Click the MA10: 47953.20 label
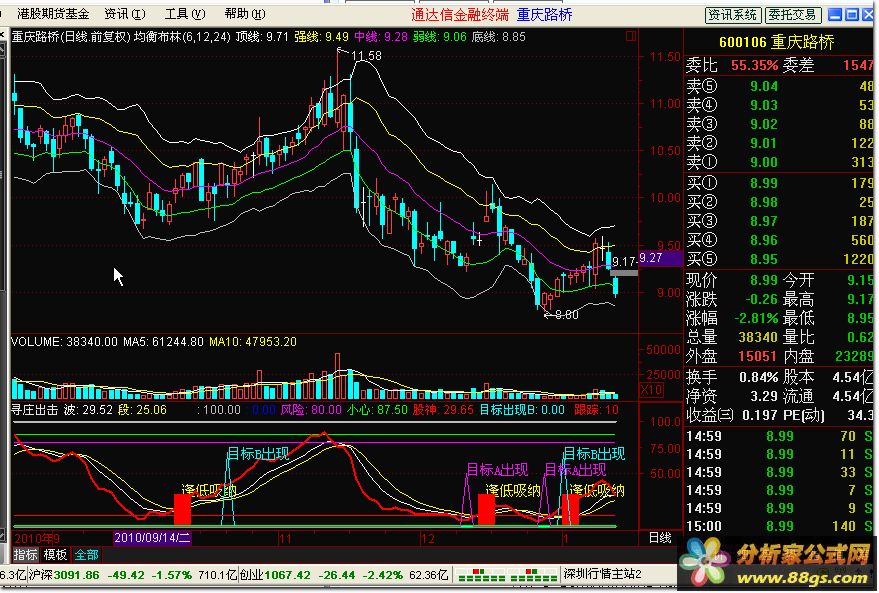This screenshot has width=879, height=593. tap(253, 341)
